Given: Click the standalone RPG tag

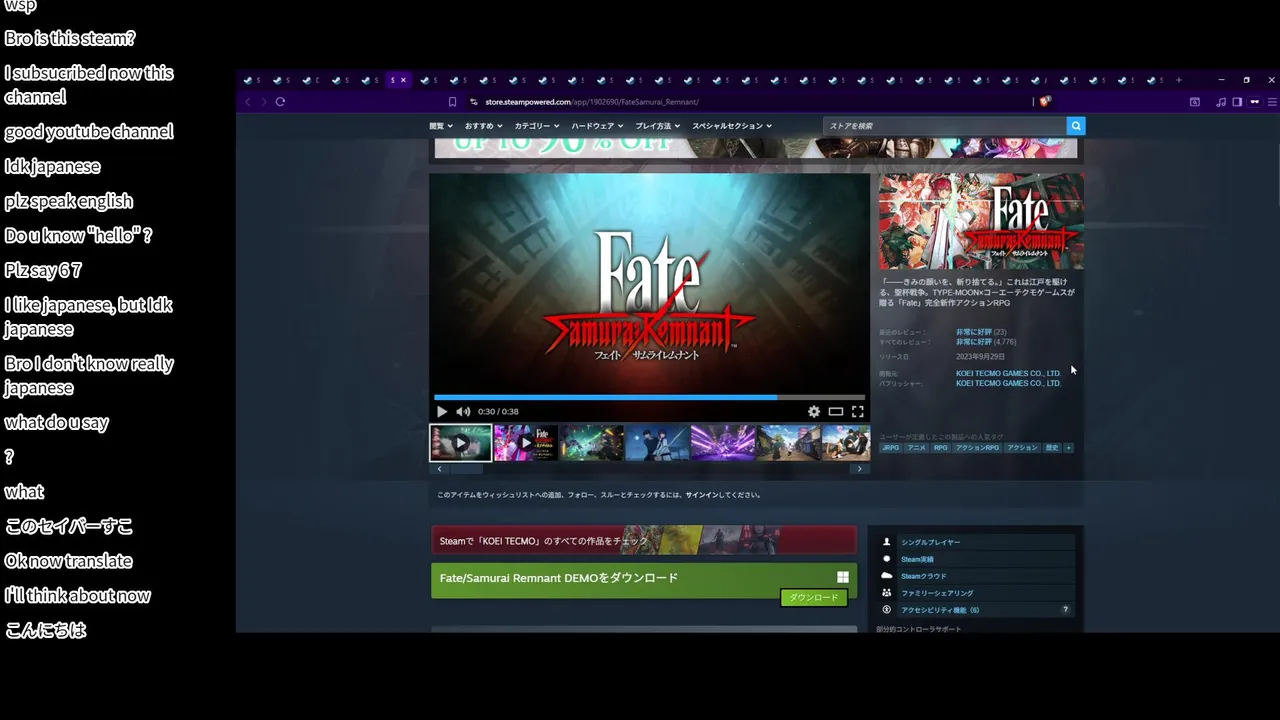Looking at the screenshot, I should pyautogui.click(x=941, y=448).
